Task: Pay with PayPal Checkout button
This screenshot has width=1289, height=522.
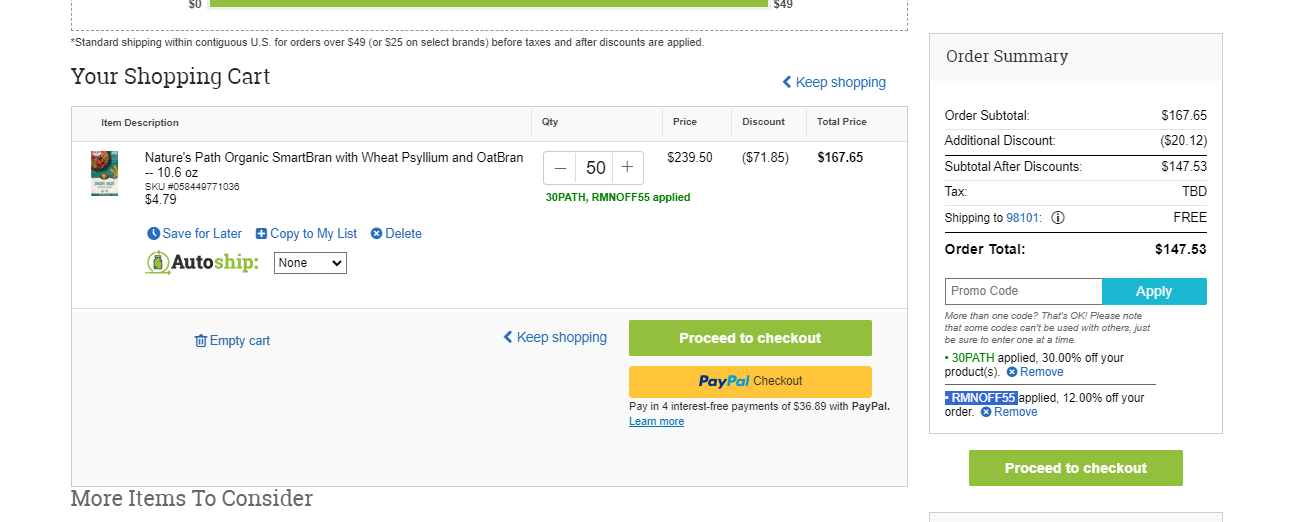Action: pyautogui.click(x=750, y=381)
